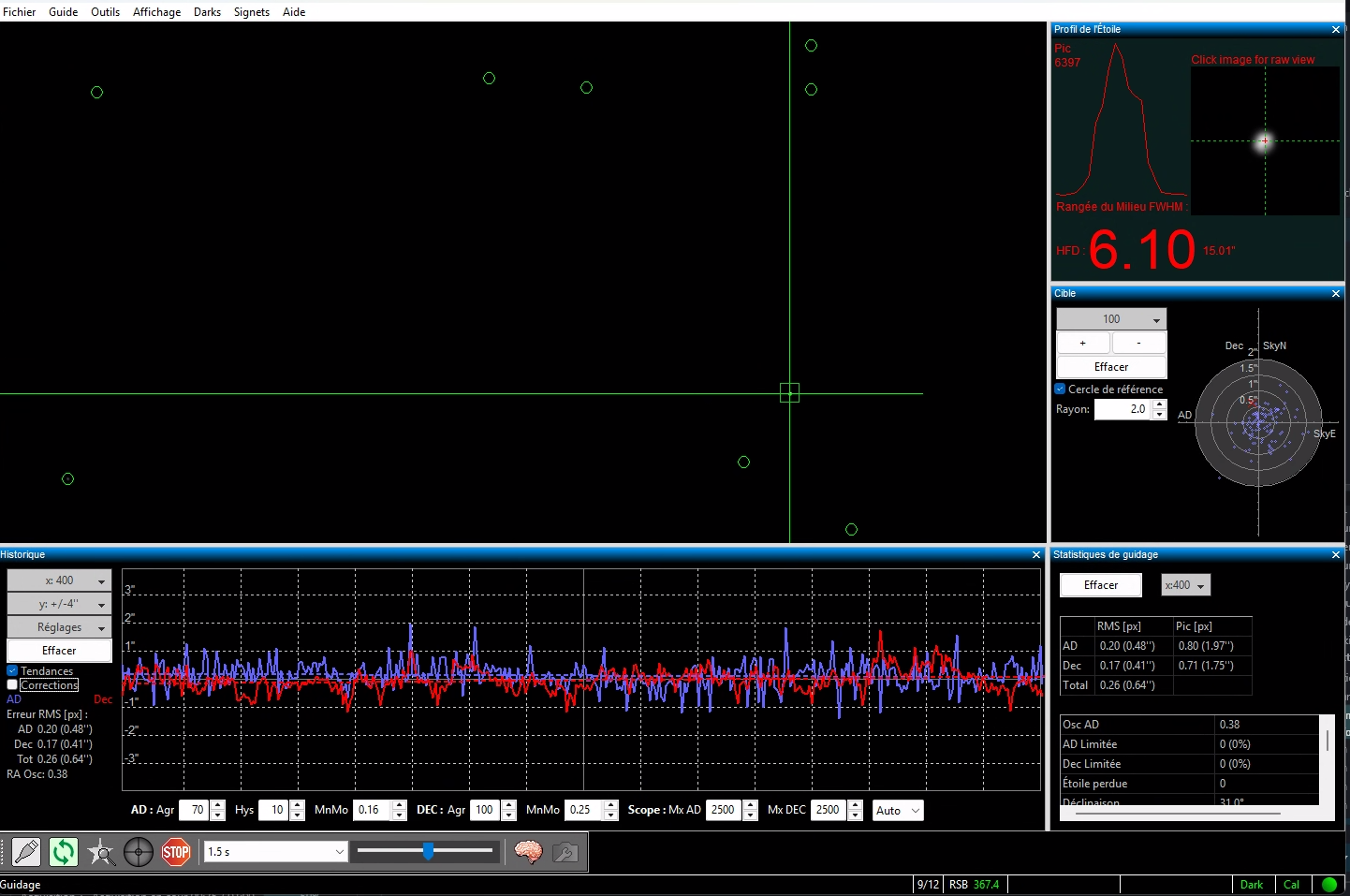Increase the DEC Agr value
1350x896 pixels.
(x=509, y=805)
